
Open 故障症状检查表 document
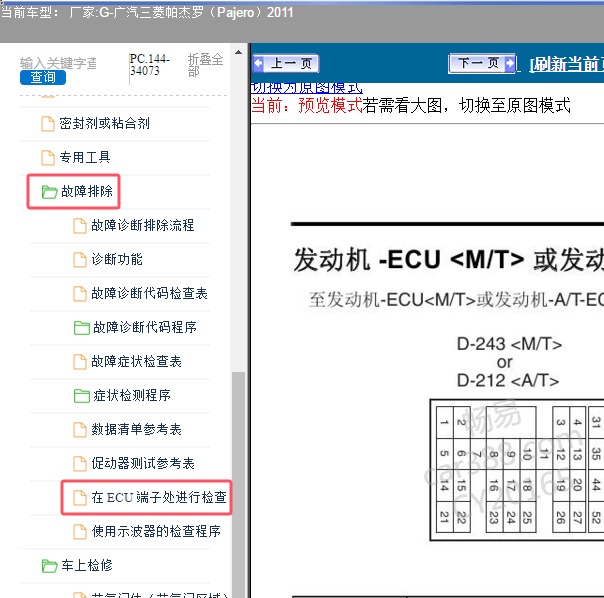(136, 361)
